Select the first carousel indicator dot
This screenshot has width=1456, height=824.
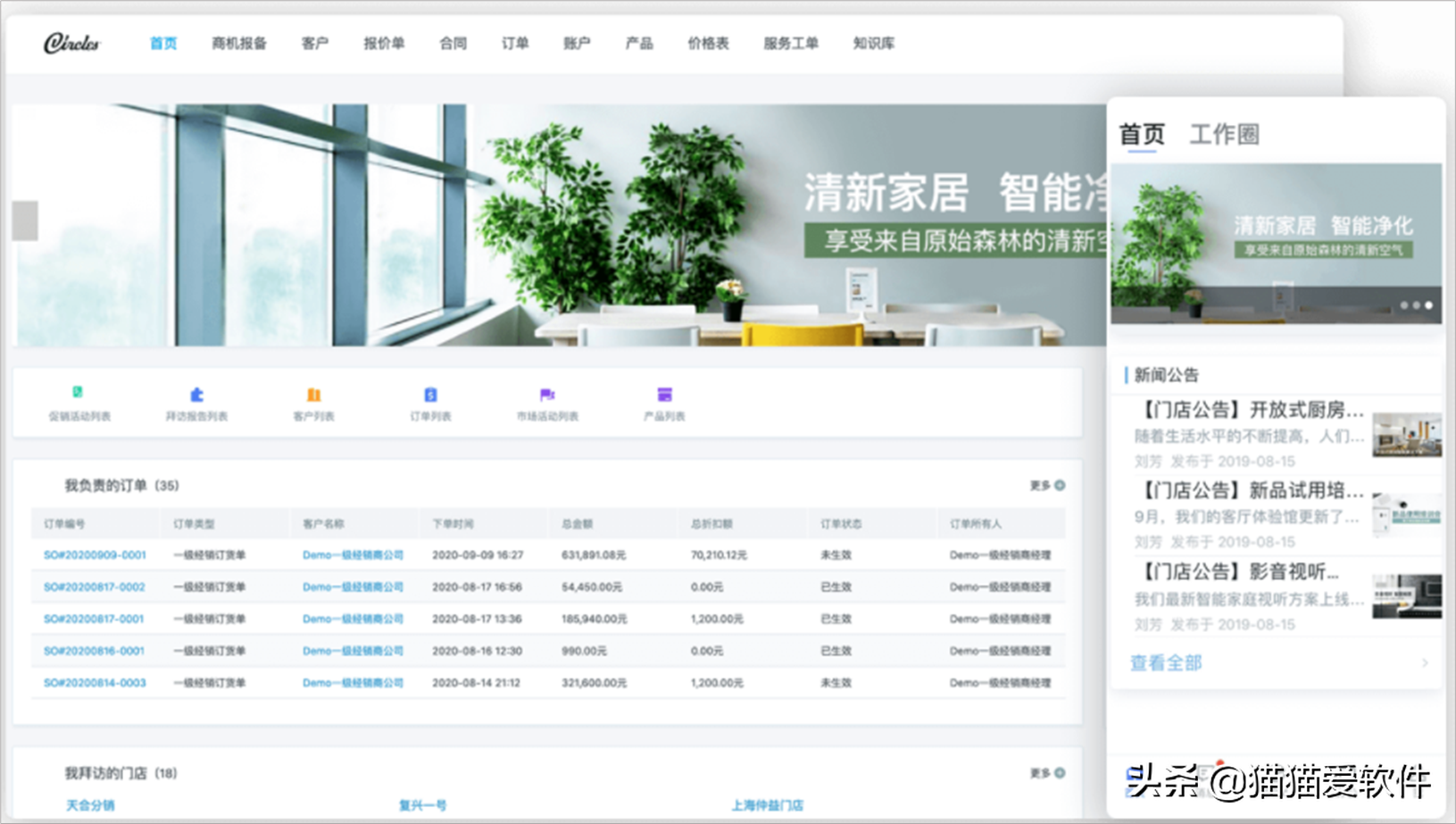[1404, 304]
